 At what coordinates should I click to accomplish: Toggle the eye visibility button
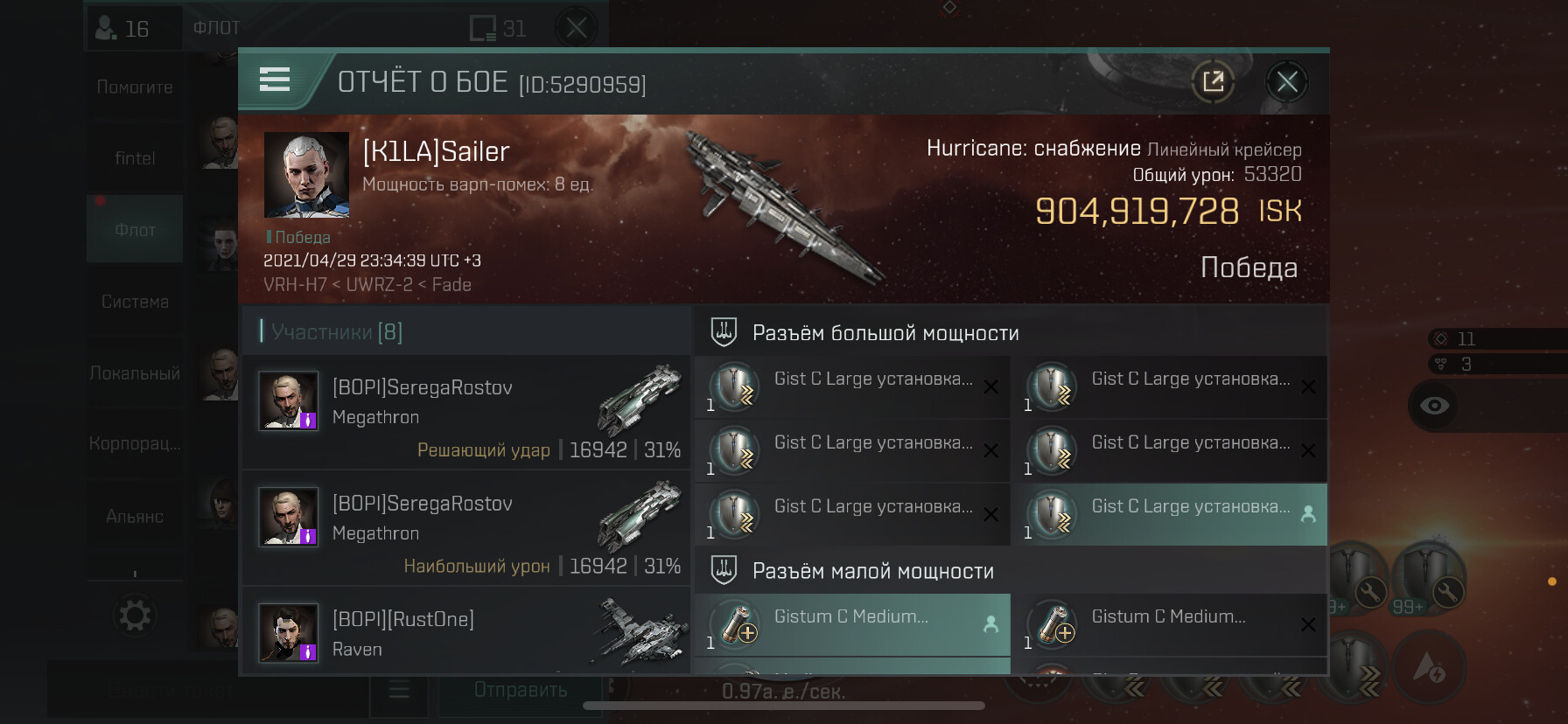click(x=1434, y=405)
